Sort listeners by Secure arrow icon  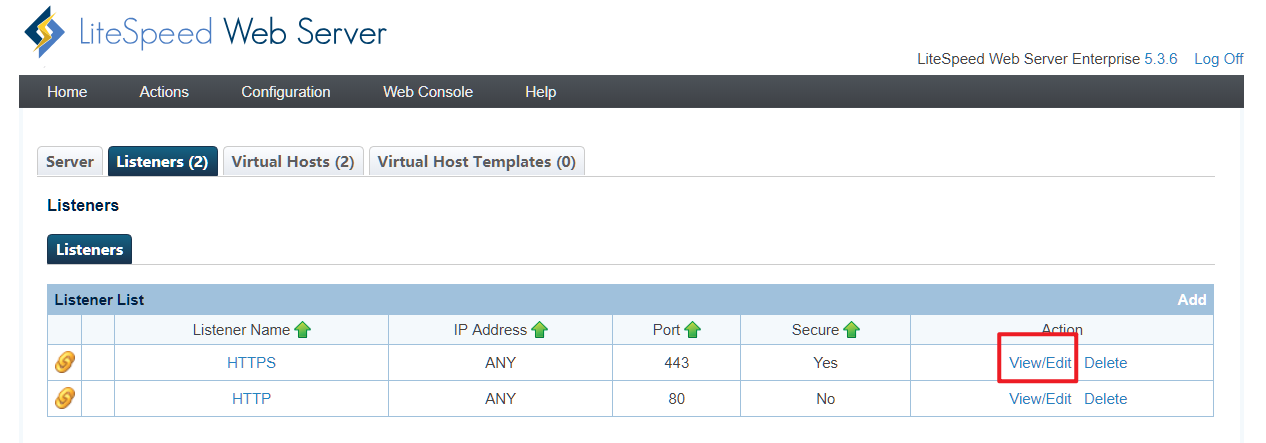coord(851,330)
